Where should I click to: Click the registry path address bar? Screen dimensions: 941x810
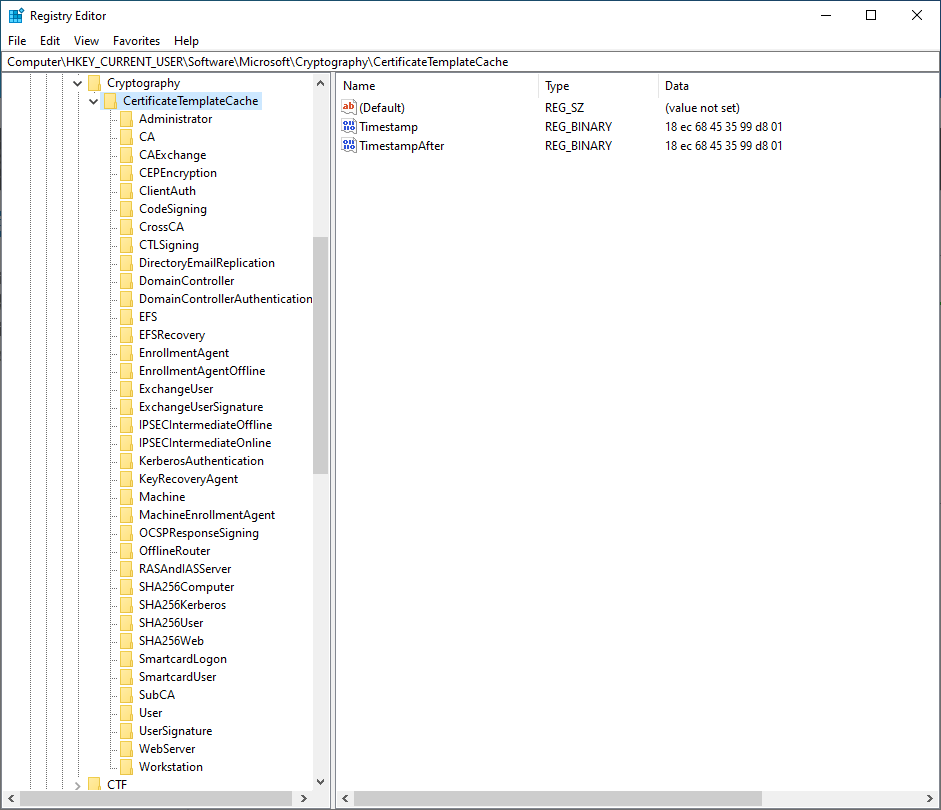[470, 62]
